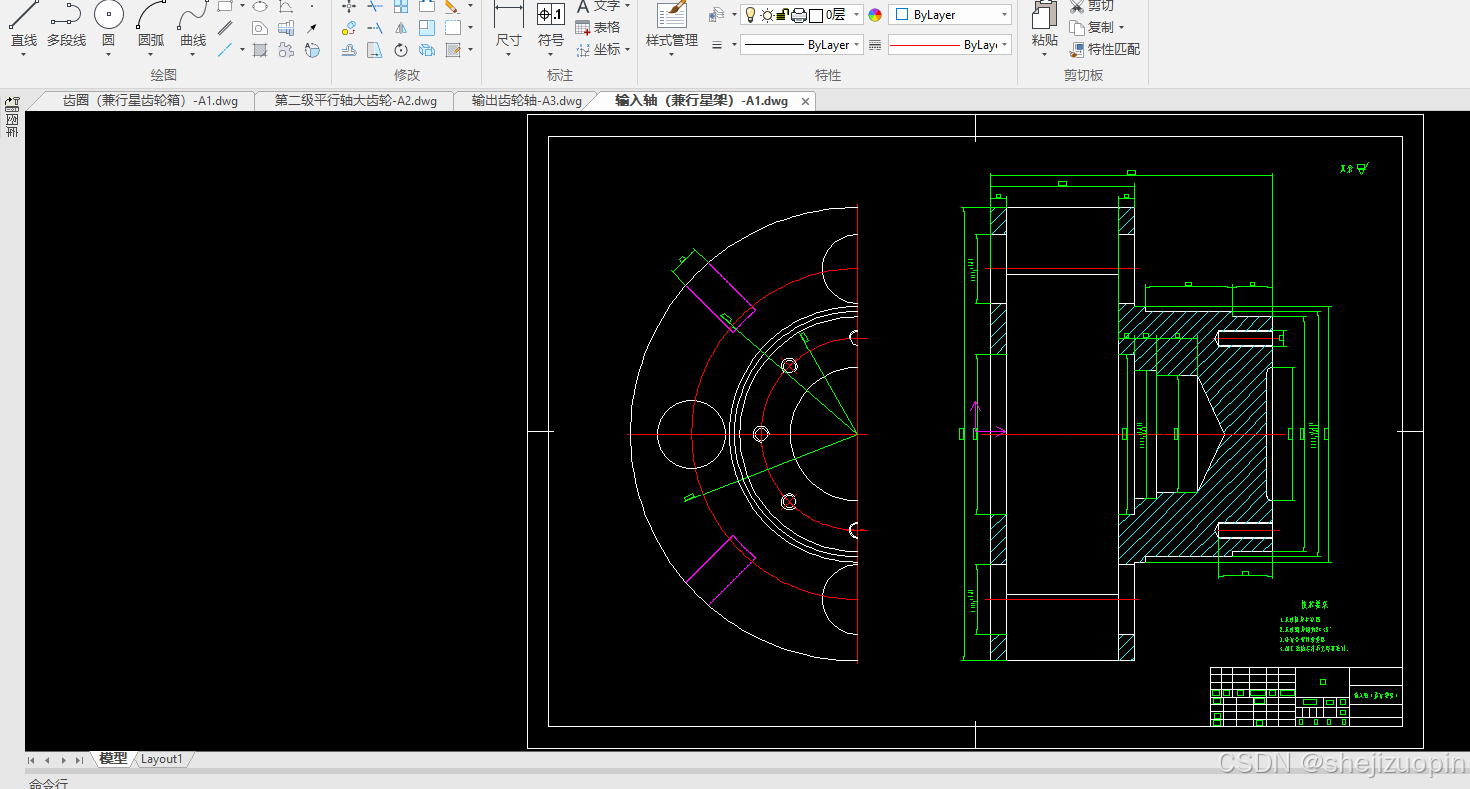Insert a 表格 table

(597, 28)
